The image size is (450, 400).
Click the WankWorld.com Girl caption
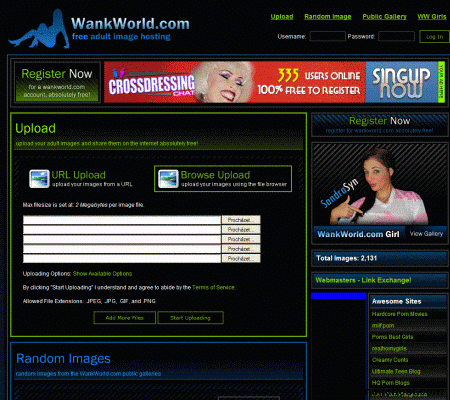click(x=358, y=234)
